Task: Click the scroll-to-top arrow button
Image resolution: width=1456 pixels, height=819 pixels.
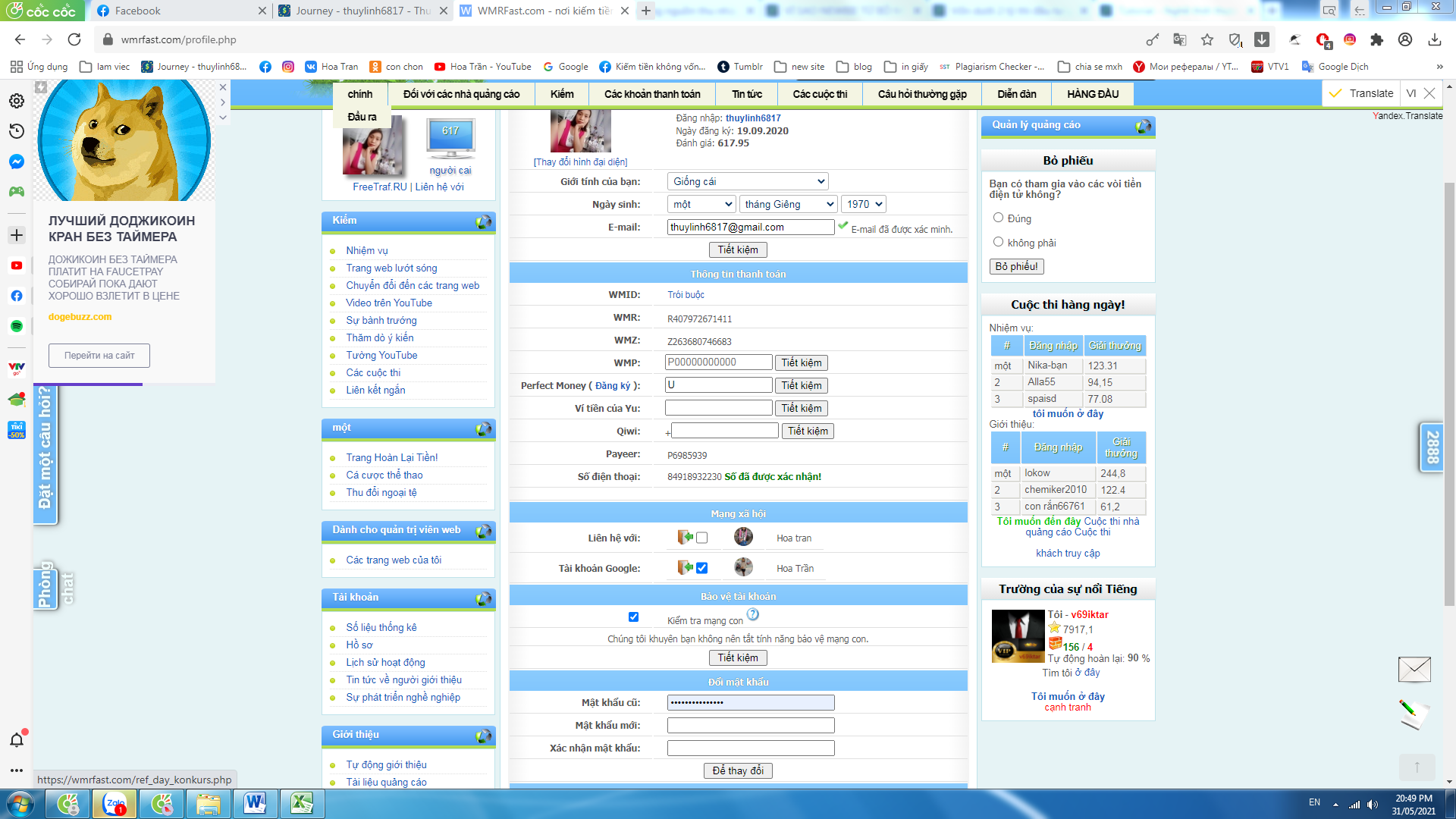Action: click(x=1416, y=767)
